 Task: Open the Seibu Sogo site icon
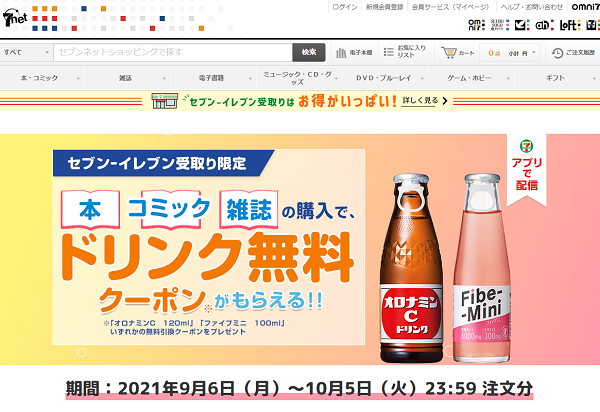coord(500,25)
